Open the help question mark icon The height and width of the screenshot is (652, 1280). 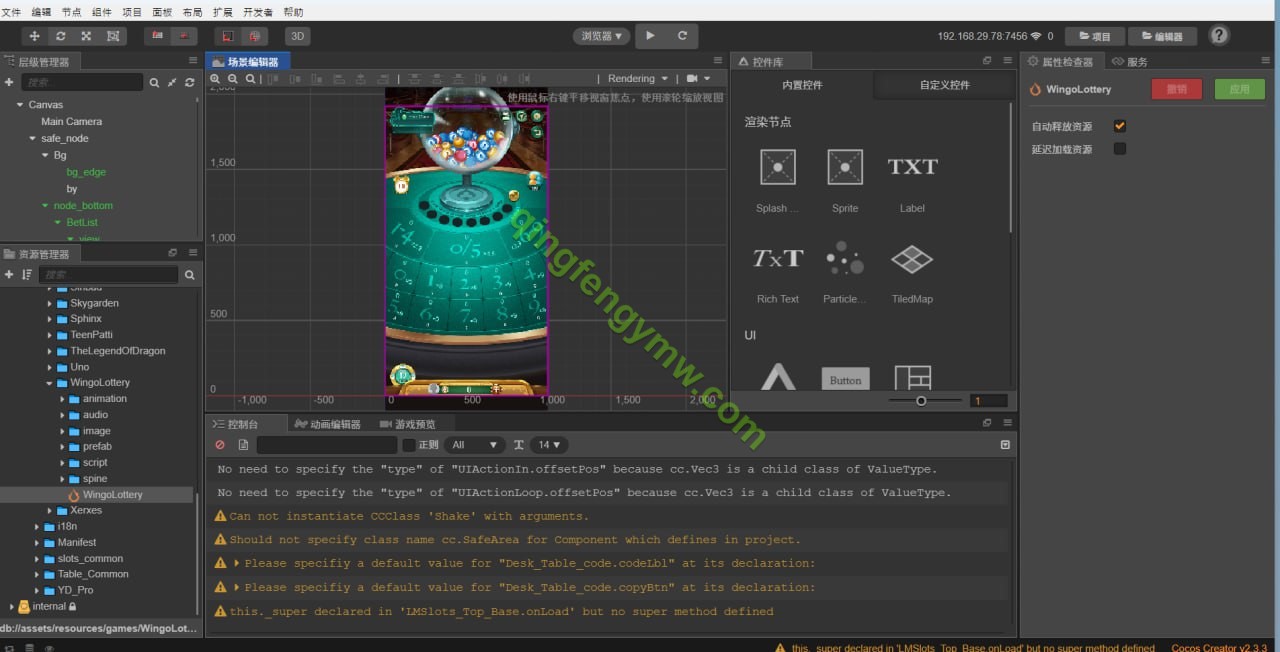pos(1219,36)
